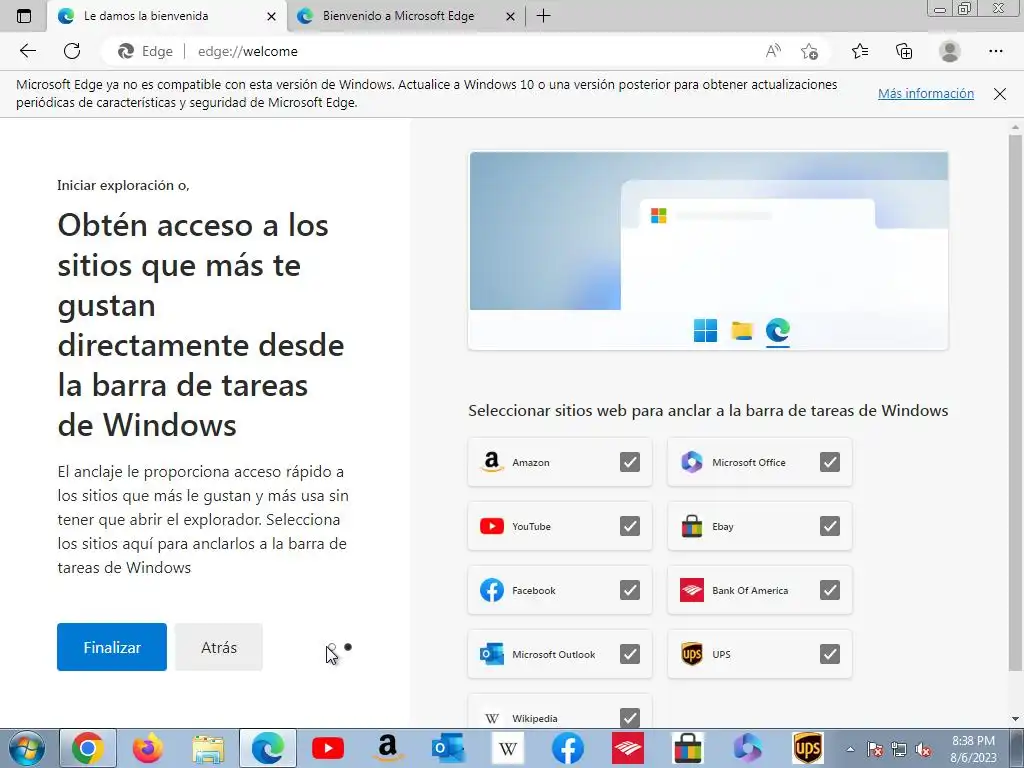Open the pinned Amazon taskbar icon
Viewport: 1024px width, 768px height.
[388, 748]
